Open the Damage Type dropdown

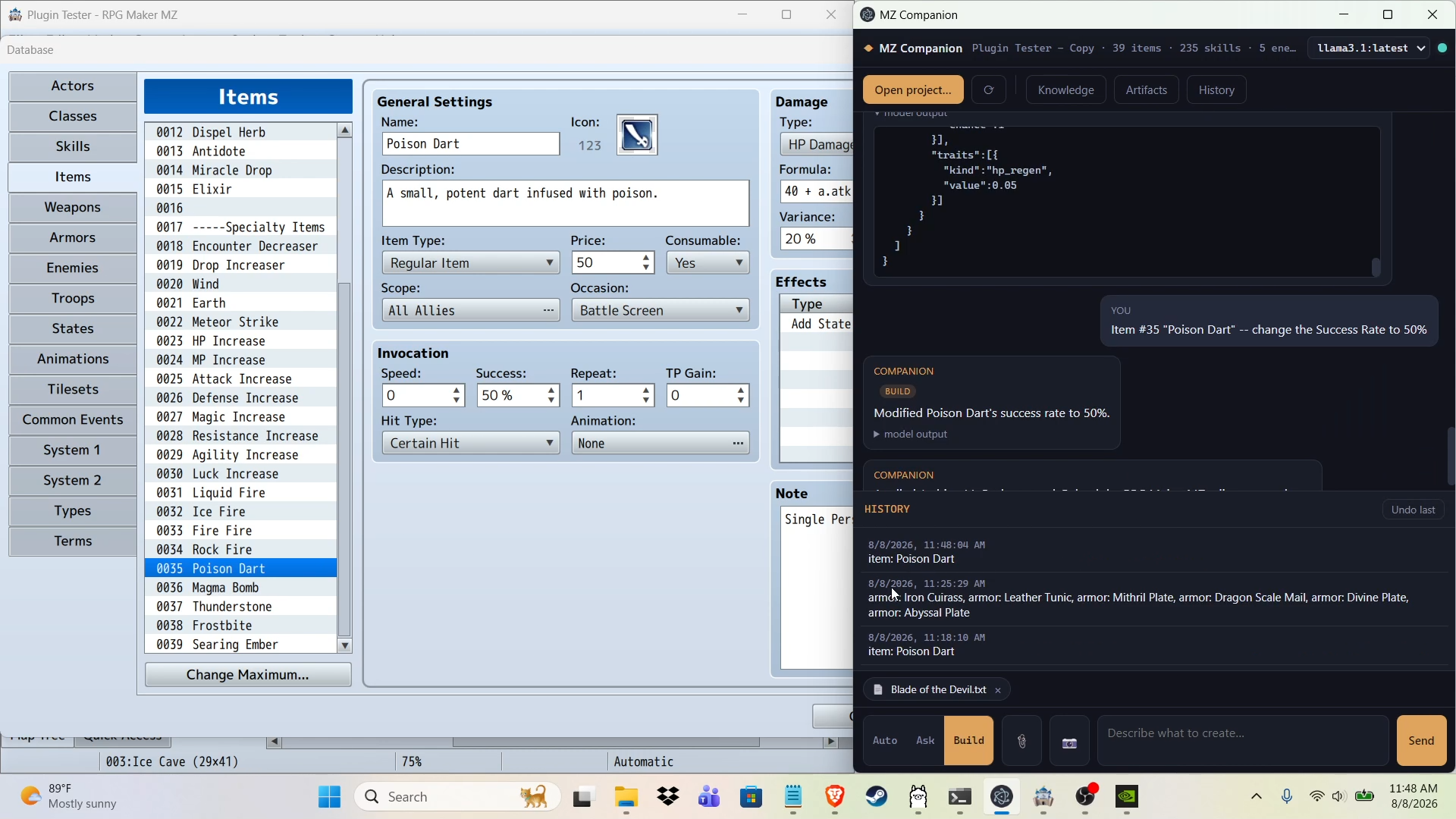[x=817, y=144]
